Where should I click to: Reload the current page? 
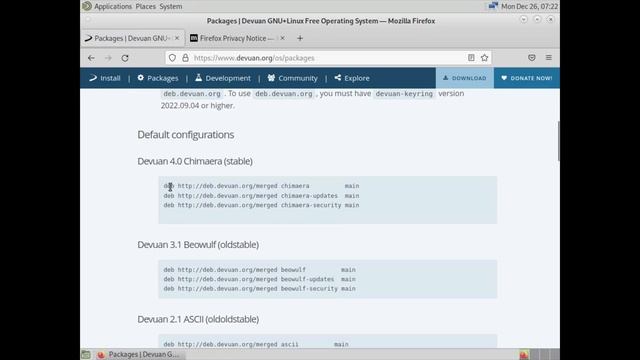pos(125,58)
